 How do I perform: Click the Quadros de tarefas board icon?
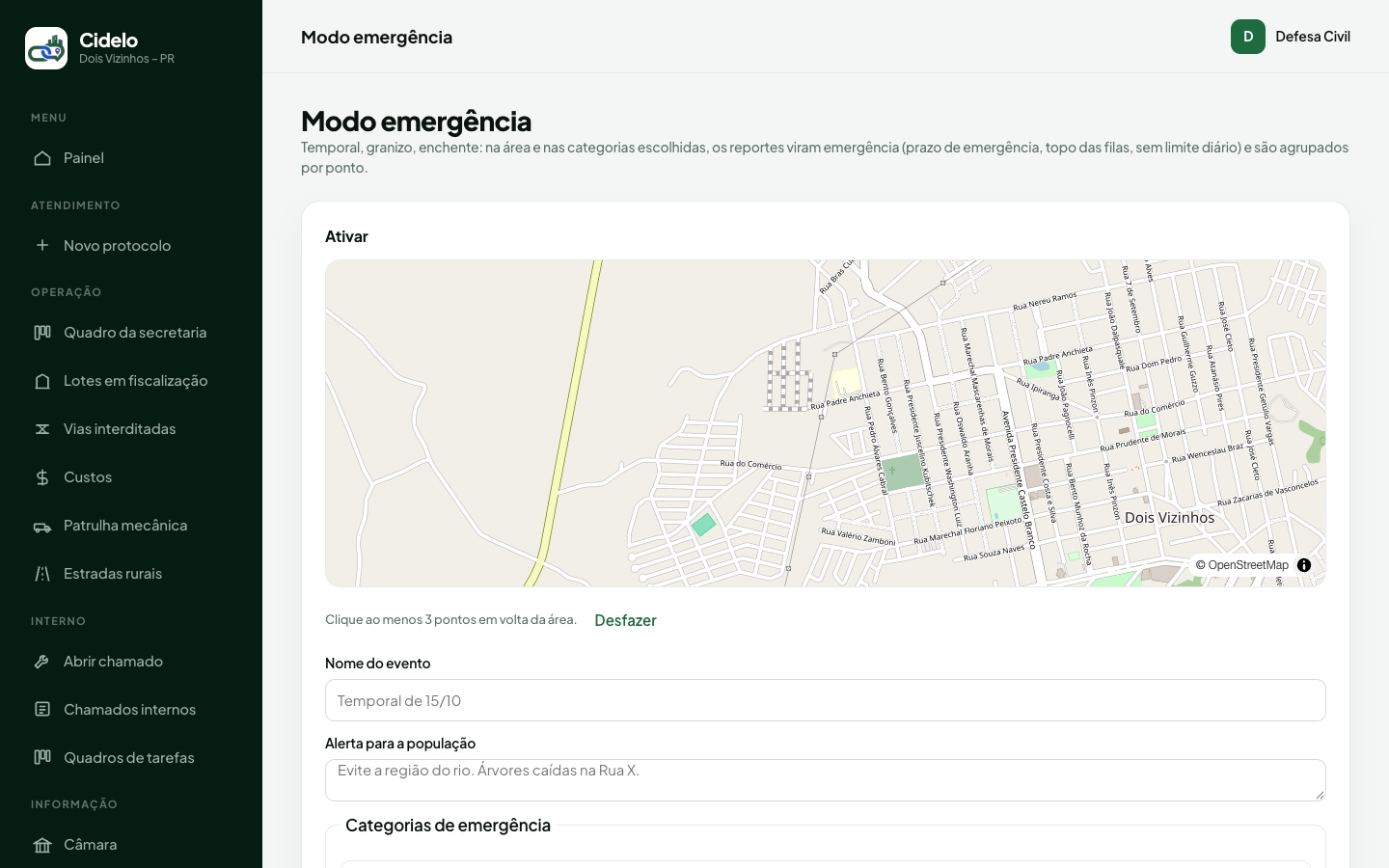pyautogui.click(x=42, y=758)
